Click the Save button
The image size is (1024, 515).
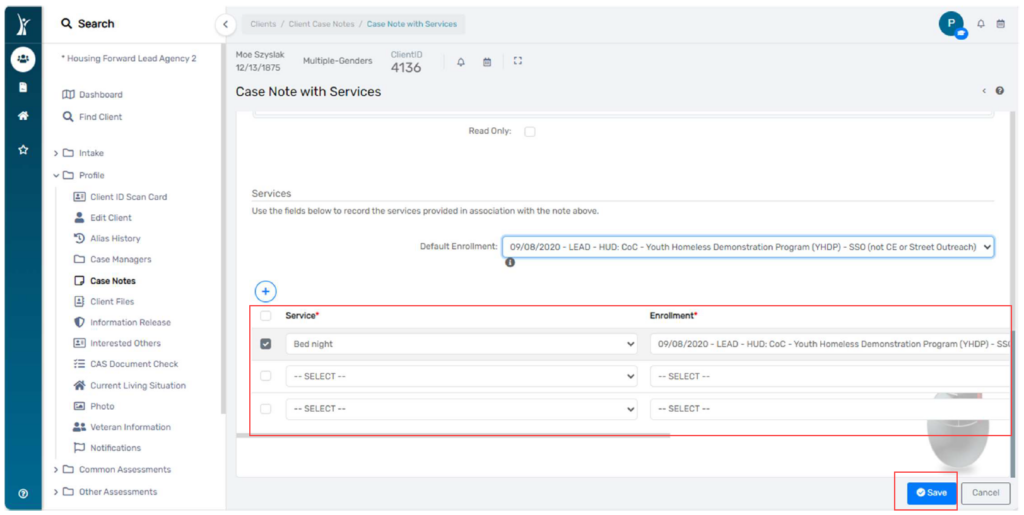[931, 493]
